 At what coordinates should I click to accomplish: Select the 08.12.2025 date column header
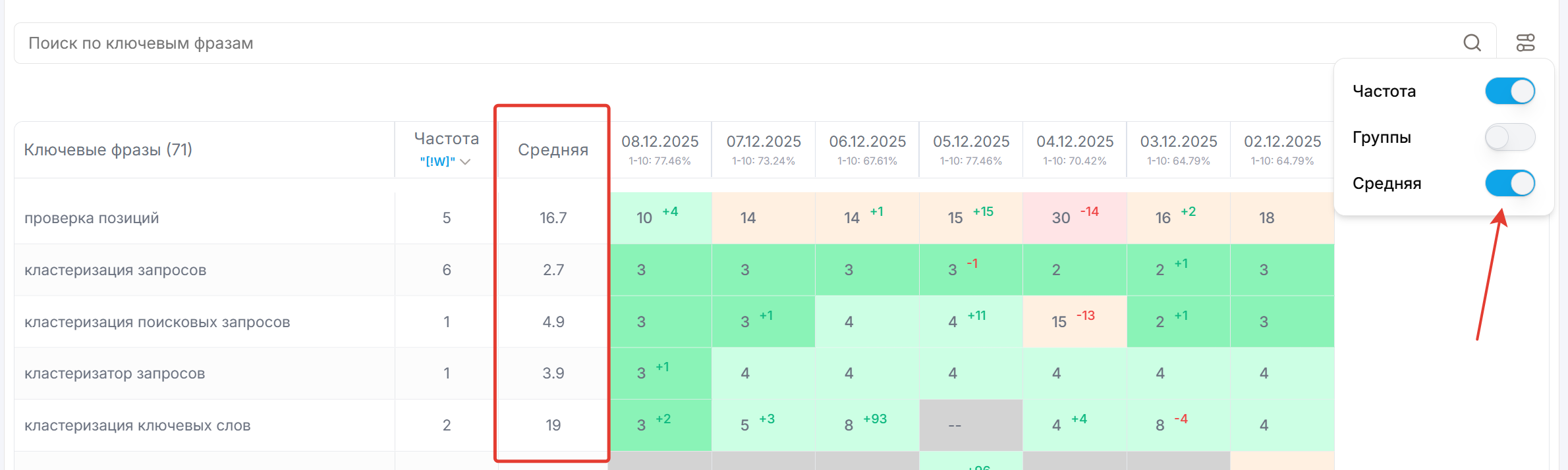tap(659, 142)
